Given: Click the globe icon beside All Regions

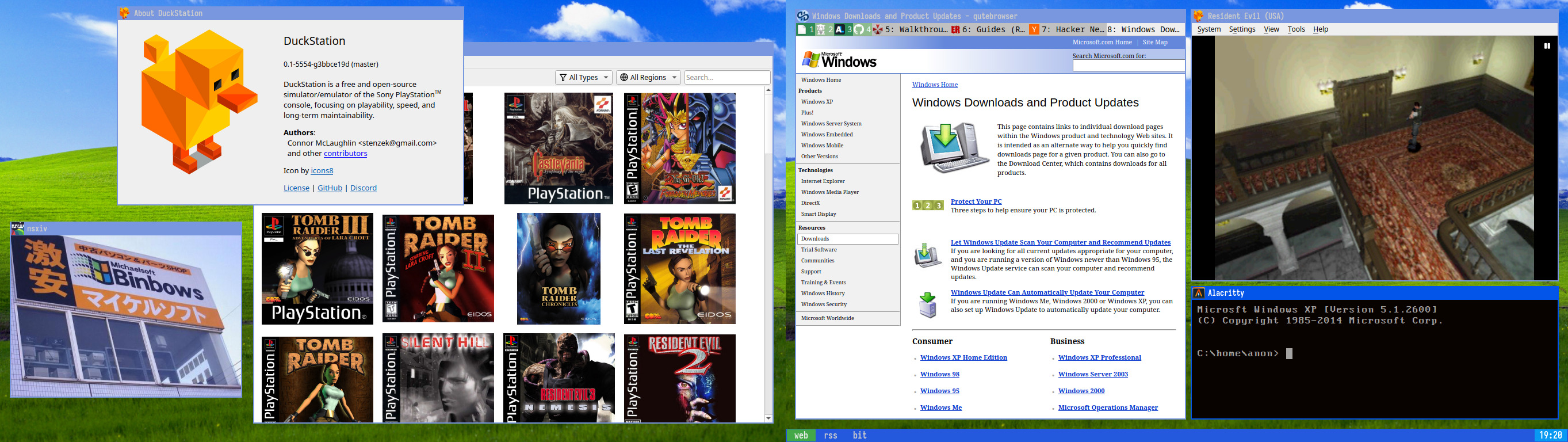Looking at the screenshot, I should (624, 77).
